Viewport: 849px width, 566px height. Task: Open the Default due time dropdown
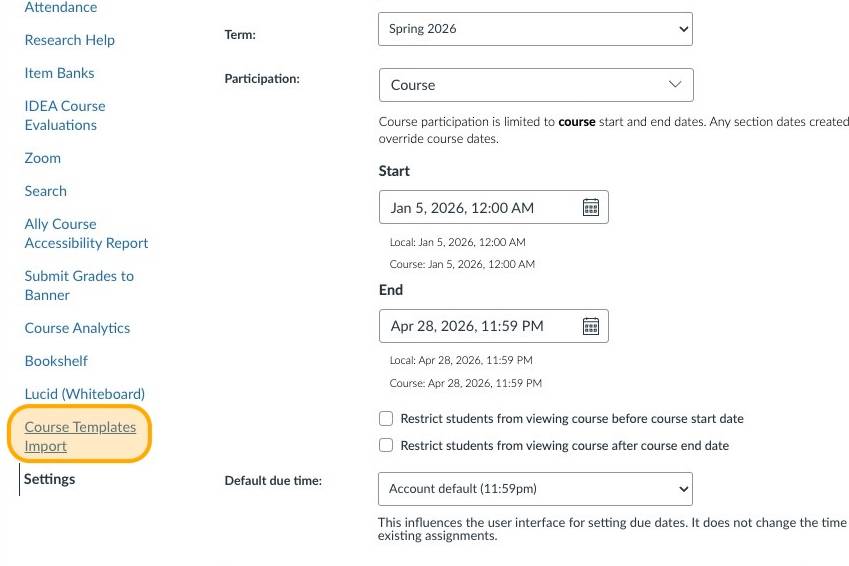click(535, 489)
